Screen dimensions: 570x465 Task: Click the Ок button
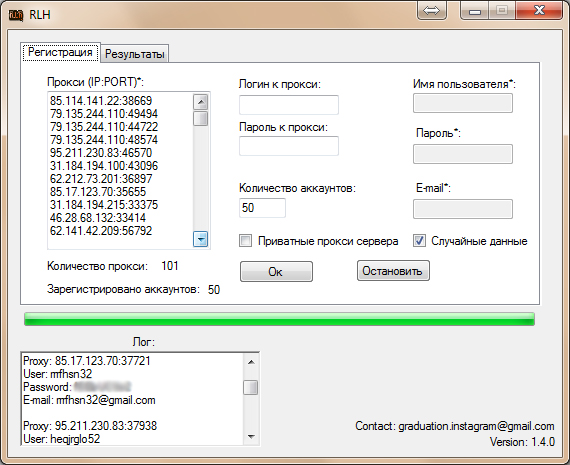[x=276, y=271]
